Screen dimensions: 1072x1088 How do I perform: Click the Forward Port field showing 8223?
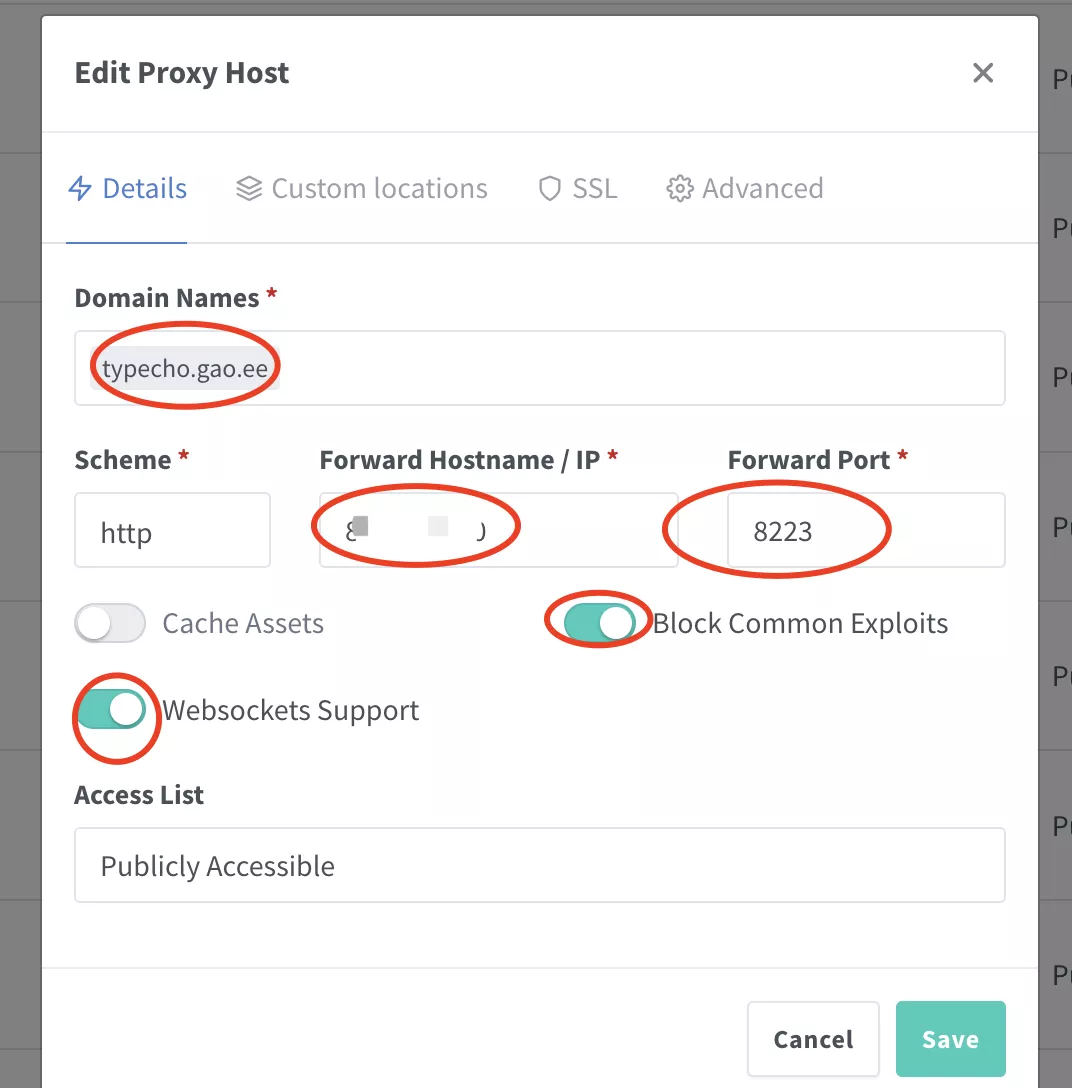[865, 531]
